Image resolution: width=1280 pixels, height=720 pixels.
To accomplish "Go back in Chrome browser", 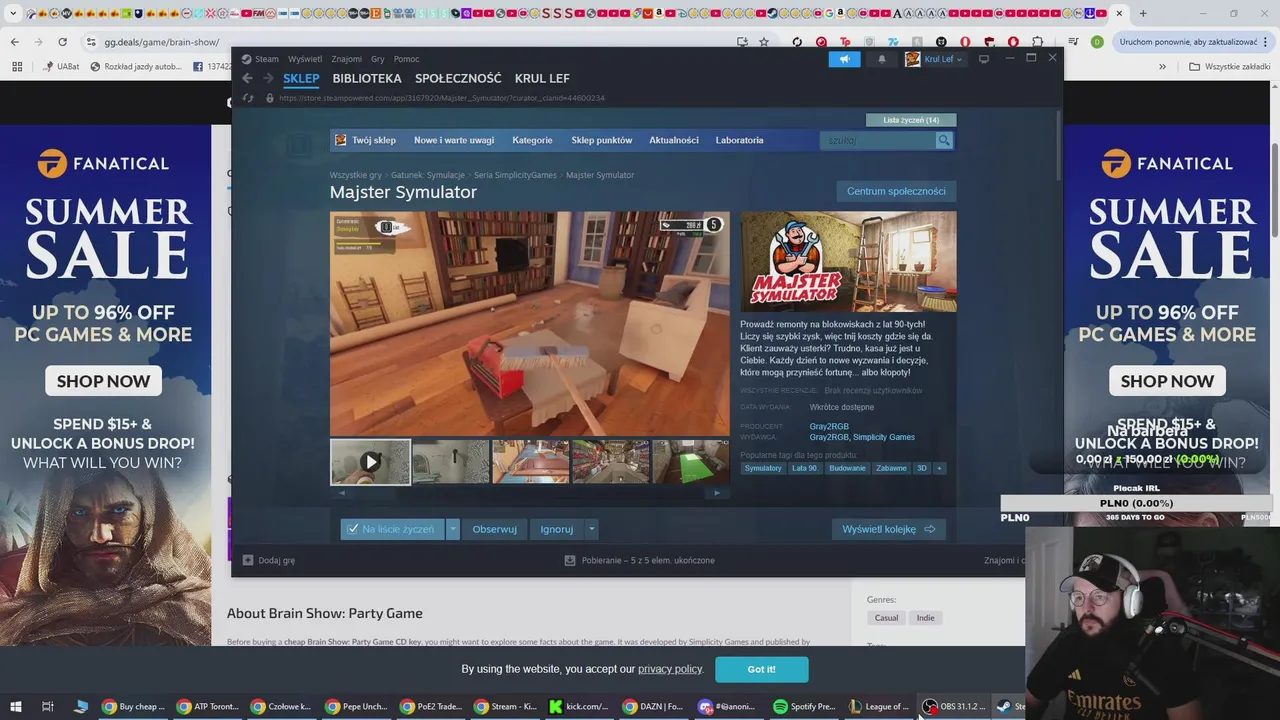I will (x=14, y=42).
